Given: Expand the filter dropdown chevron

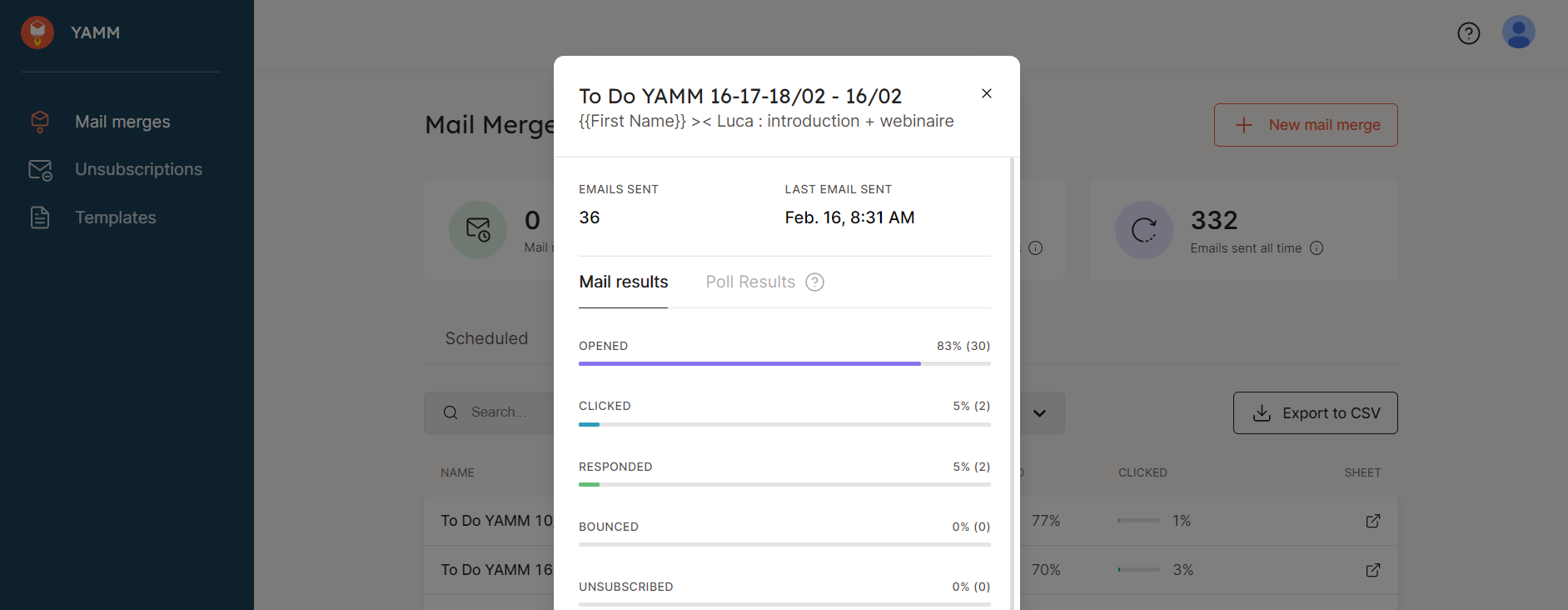Looking at the screenshot, I should 1040,413.
